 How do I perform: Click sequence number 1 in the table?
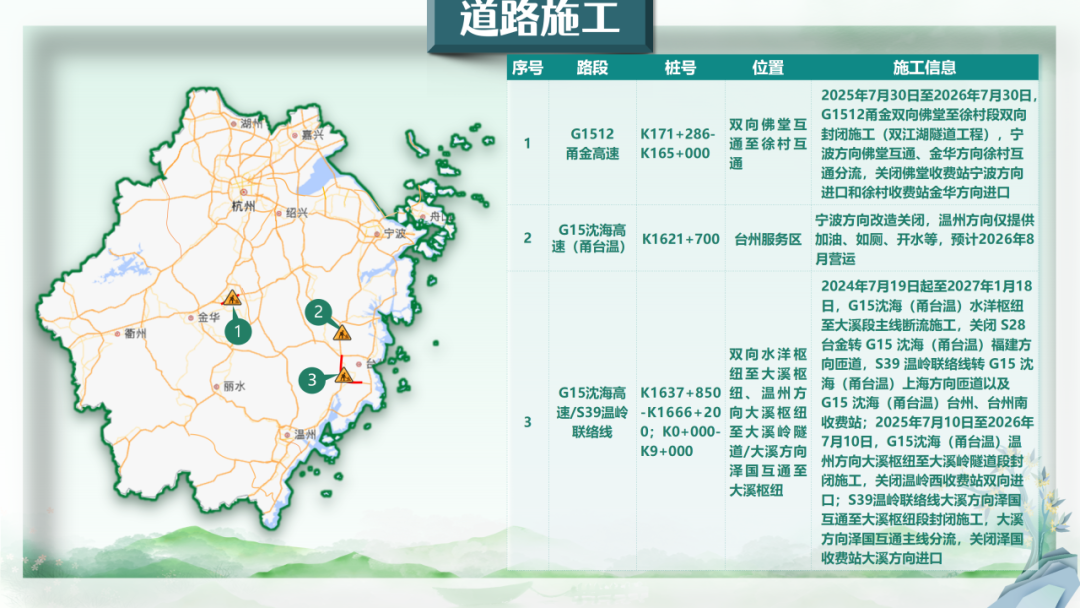pyautogui.click(x=528, y=144)
